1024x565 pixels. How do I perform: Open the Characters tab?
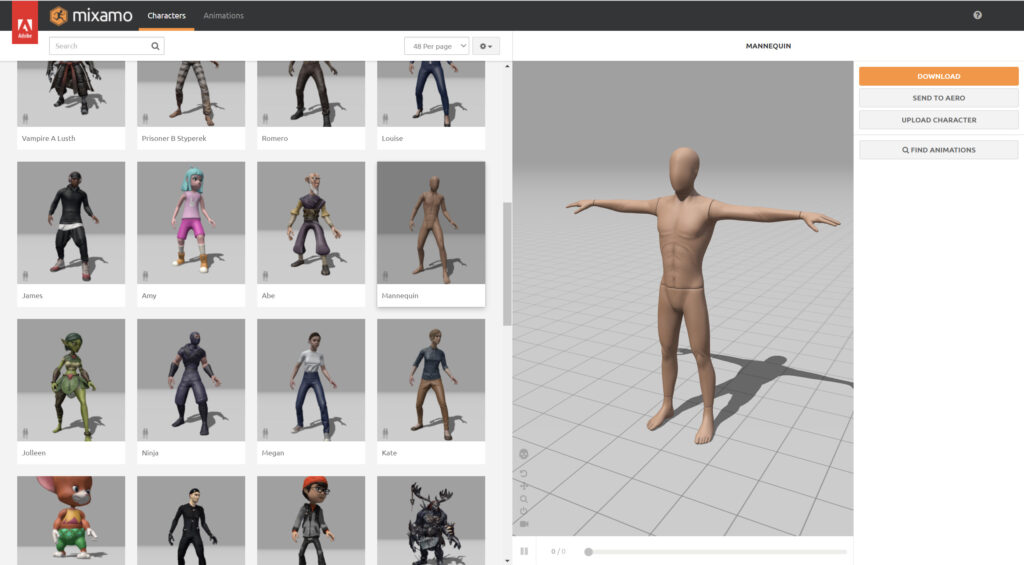pos(166,16)
